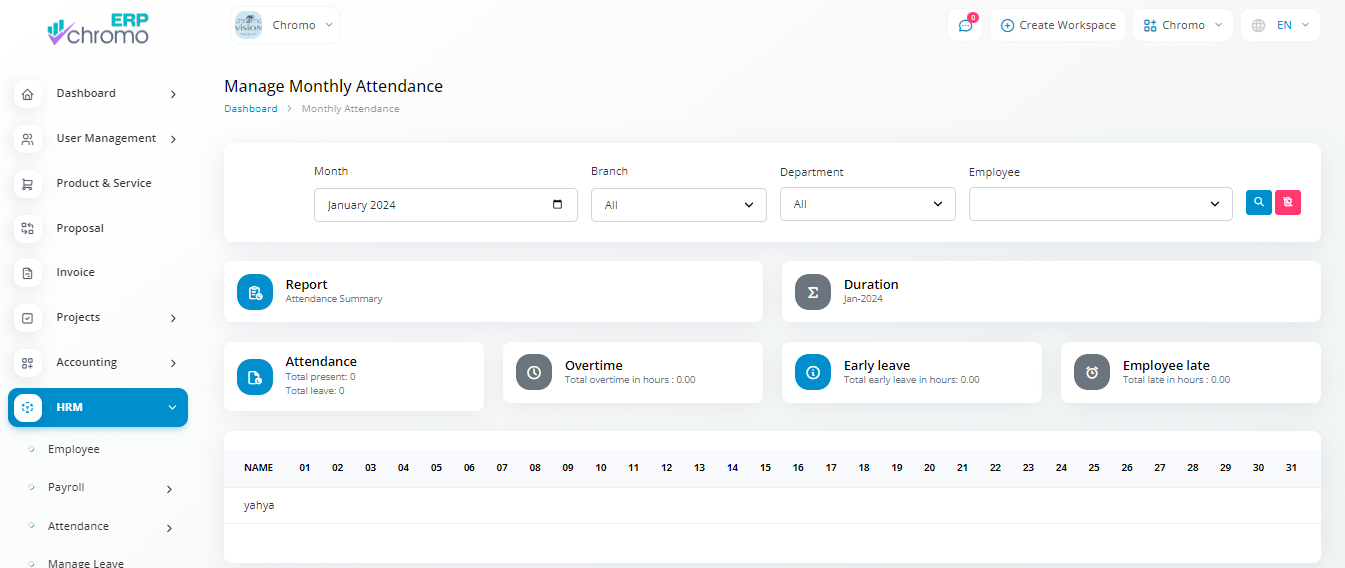Click the Month input field

[430, 205]
